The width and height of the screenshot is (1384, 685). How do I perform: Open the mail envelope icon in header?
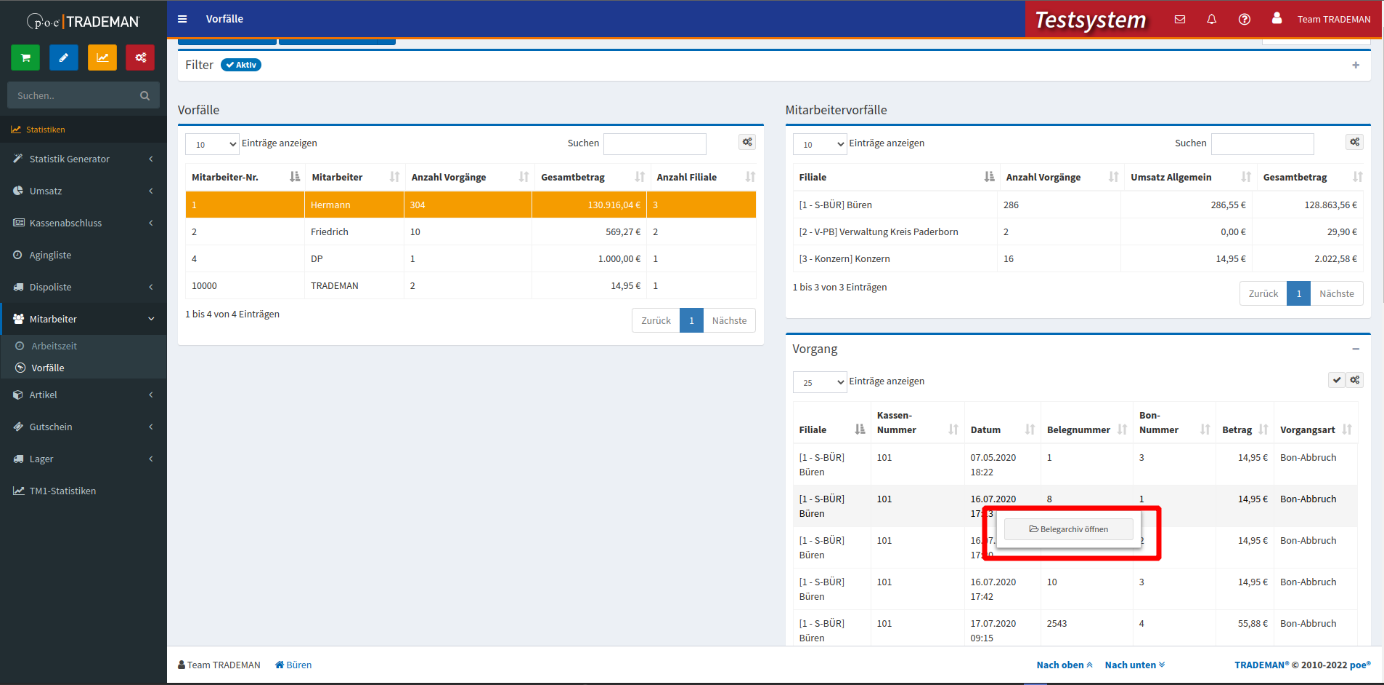point(1180,19)
